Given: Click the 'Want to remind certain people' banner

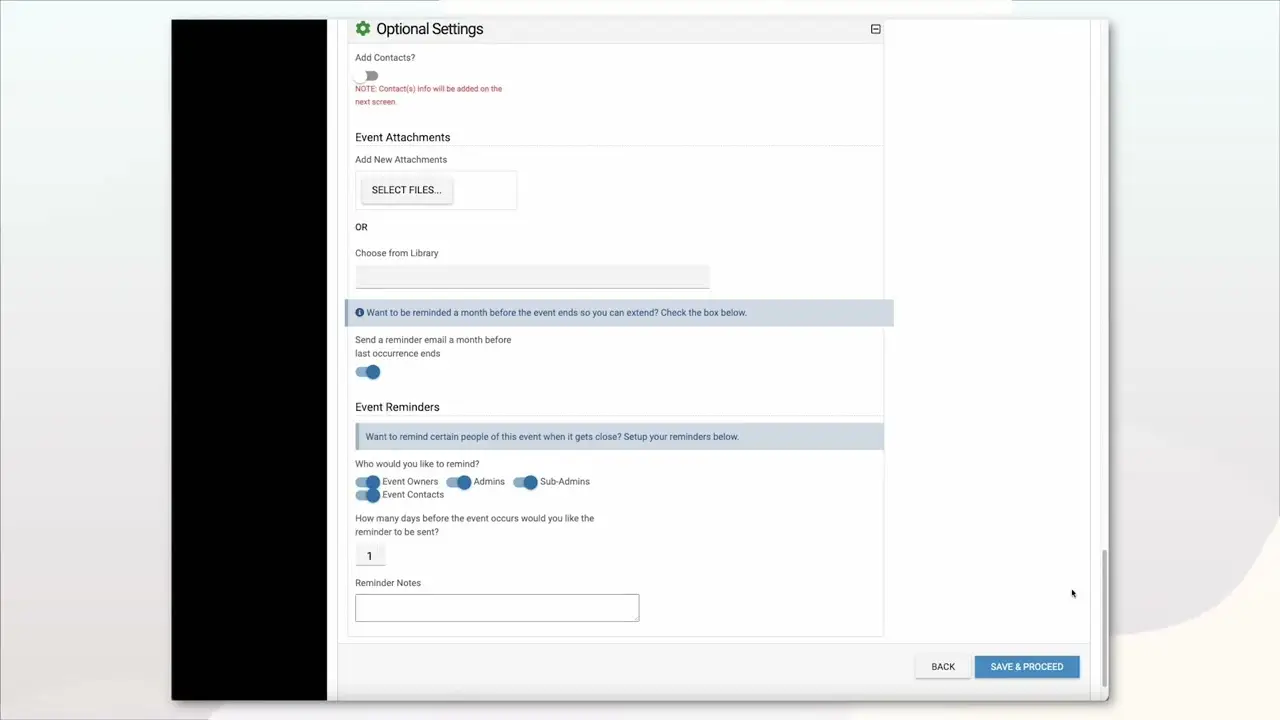Looking at the screenshot, I should pyautogui.click(x=619, y=437).
